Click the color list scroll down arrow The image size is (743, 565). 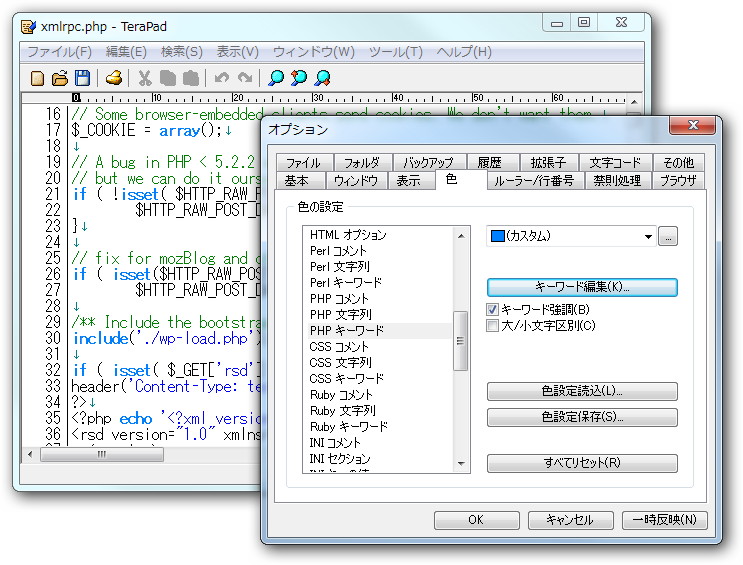pos(461,464)
